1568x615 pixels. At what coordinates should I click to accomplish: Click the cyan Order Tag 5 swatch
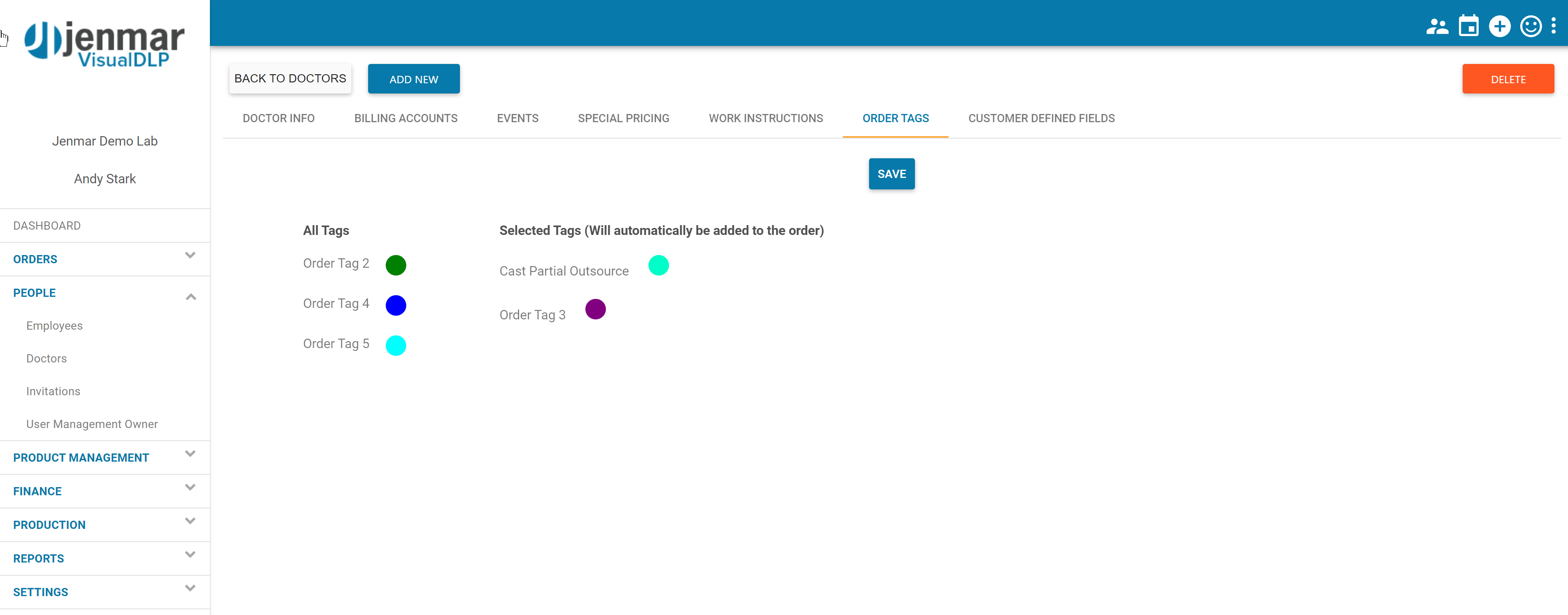(x=396, y=346)
